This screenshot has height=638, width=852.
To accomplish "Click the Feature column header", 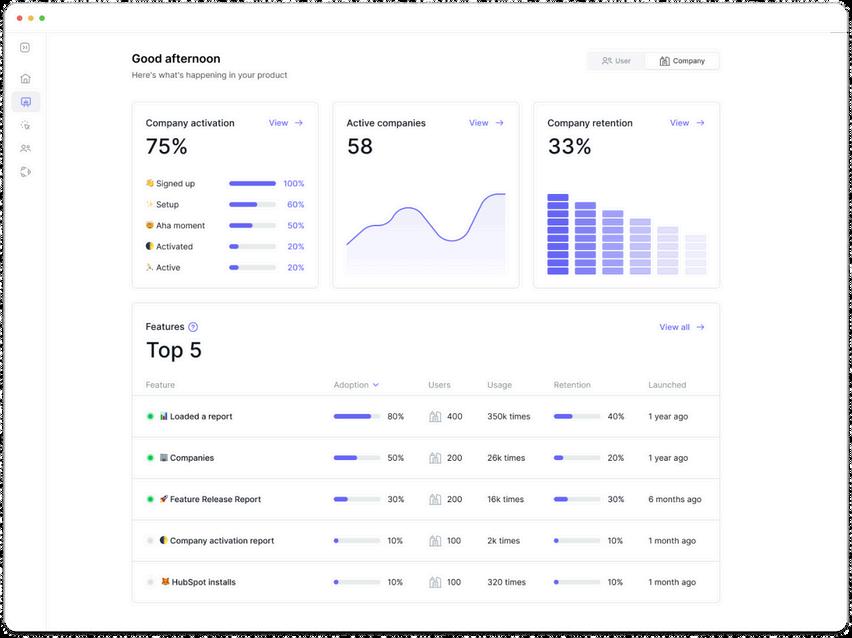I will [160, 385].
